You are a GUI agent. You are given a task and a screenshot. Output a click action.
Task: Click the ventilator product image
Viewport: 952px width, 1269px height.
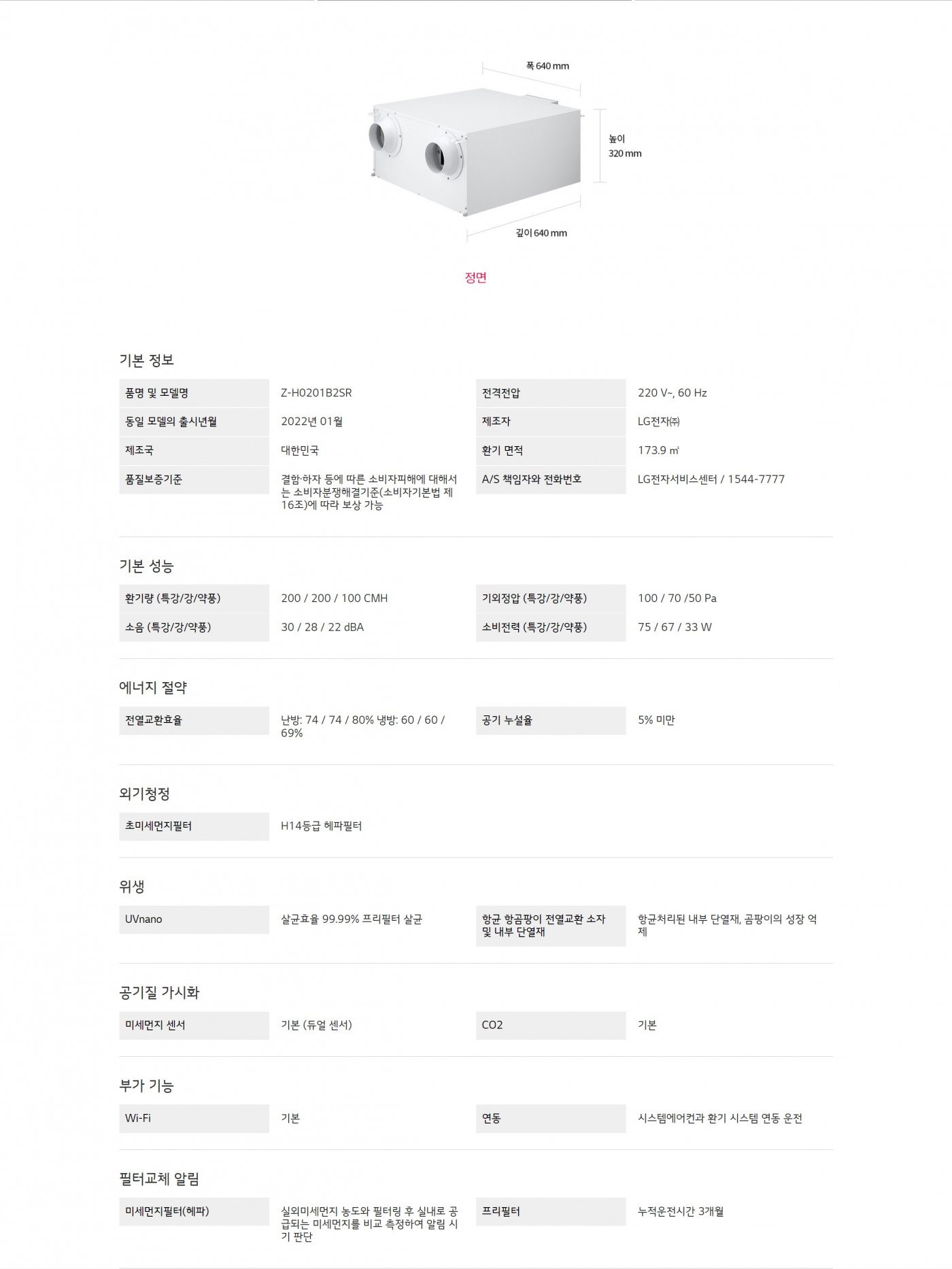tap(475, 154)
